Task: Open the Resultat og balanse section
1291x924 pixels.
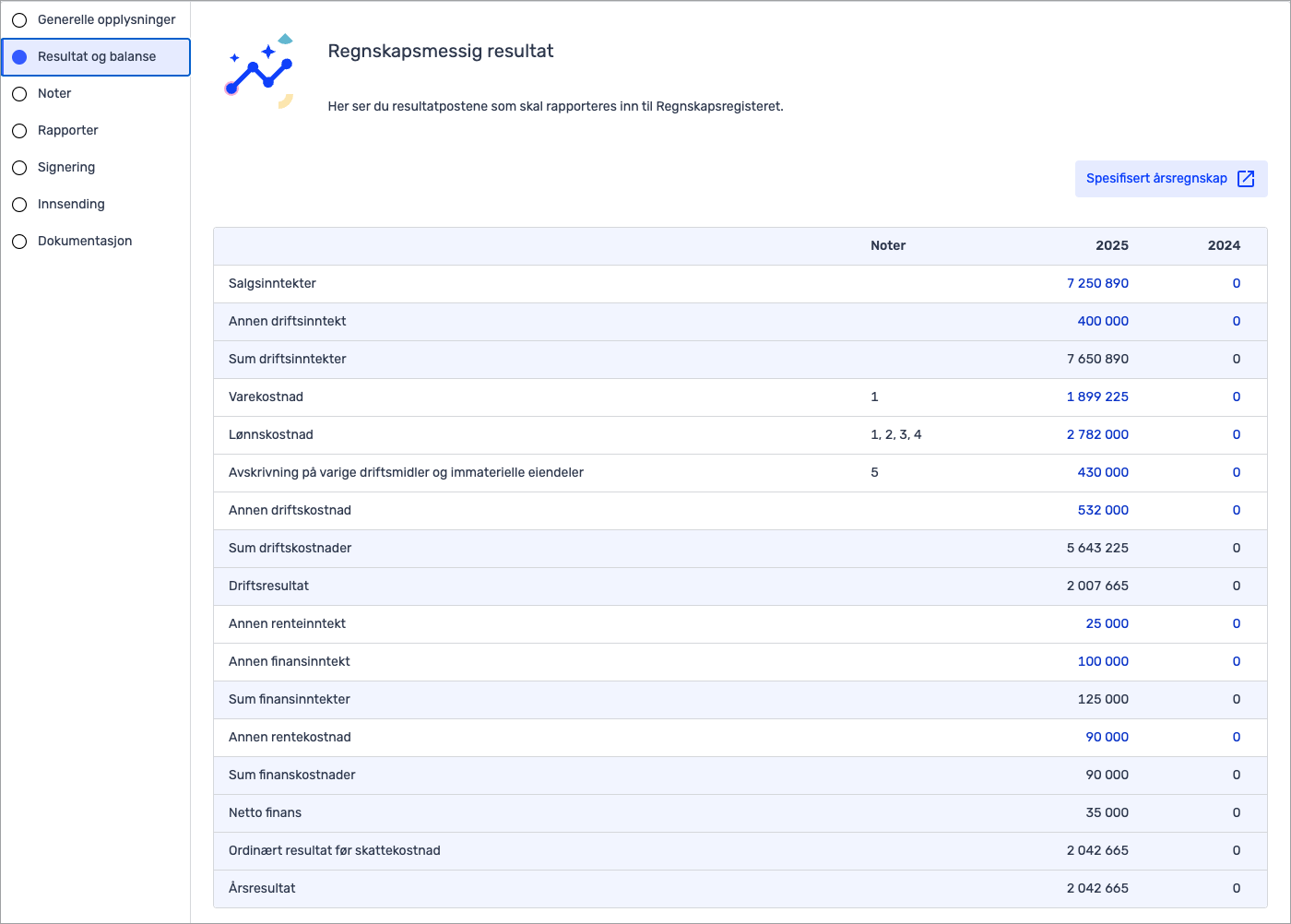Action: click(x=96, y=57)
